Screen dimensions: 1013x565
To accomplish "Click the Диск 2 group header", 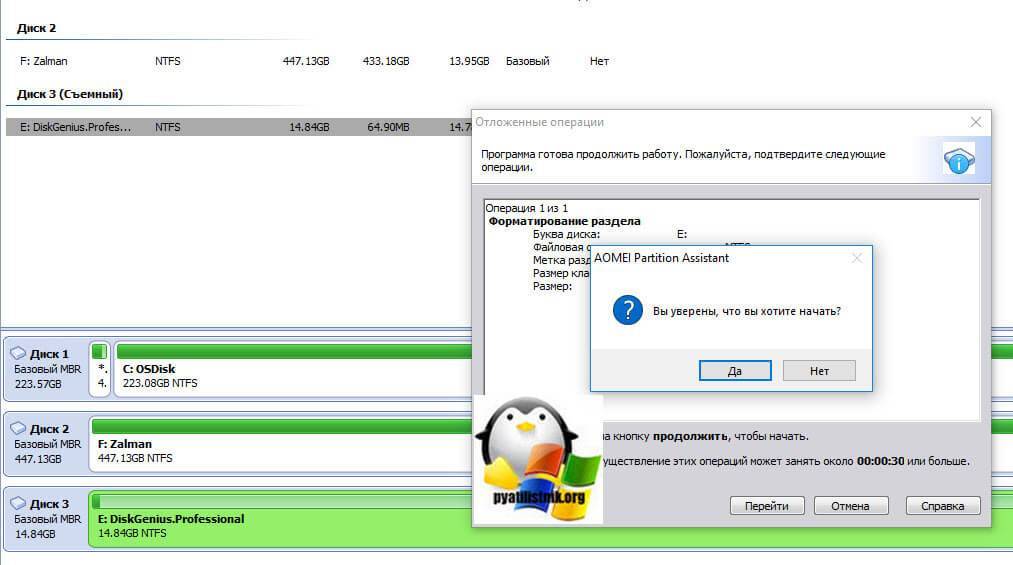I will (36, 28).
